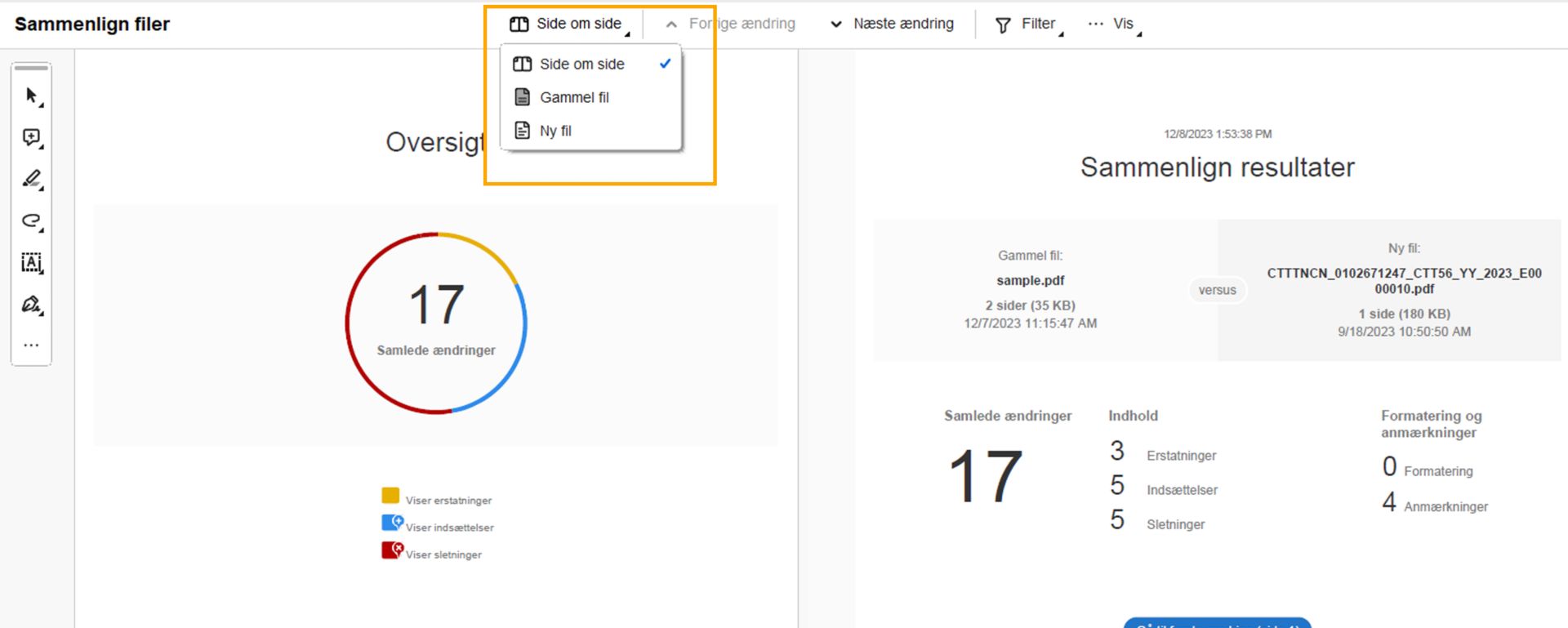Open the fill and sign pen tool

point(32,305)
